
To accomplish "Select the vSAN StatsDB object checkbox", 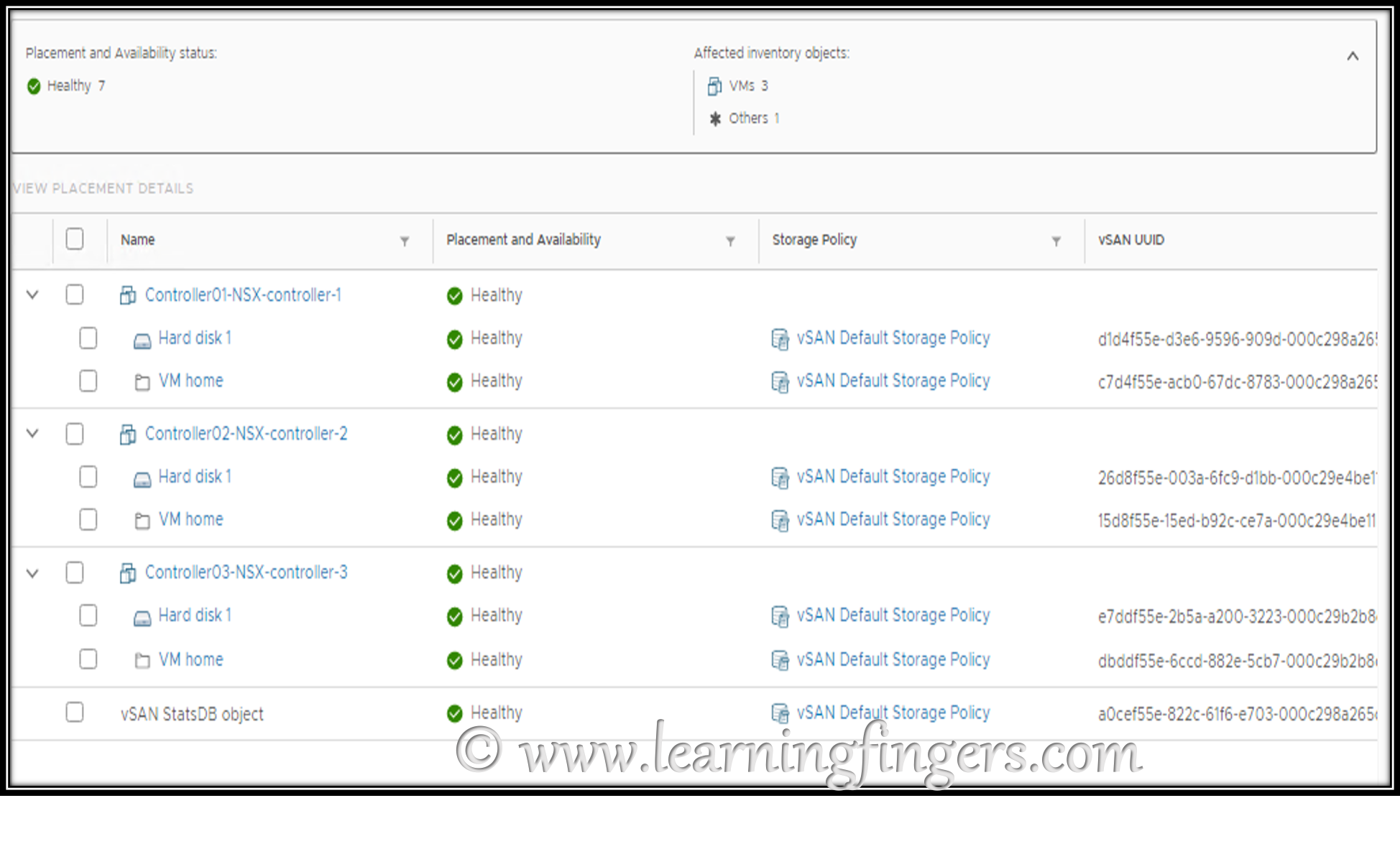I will [x=75, y=713].
